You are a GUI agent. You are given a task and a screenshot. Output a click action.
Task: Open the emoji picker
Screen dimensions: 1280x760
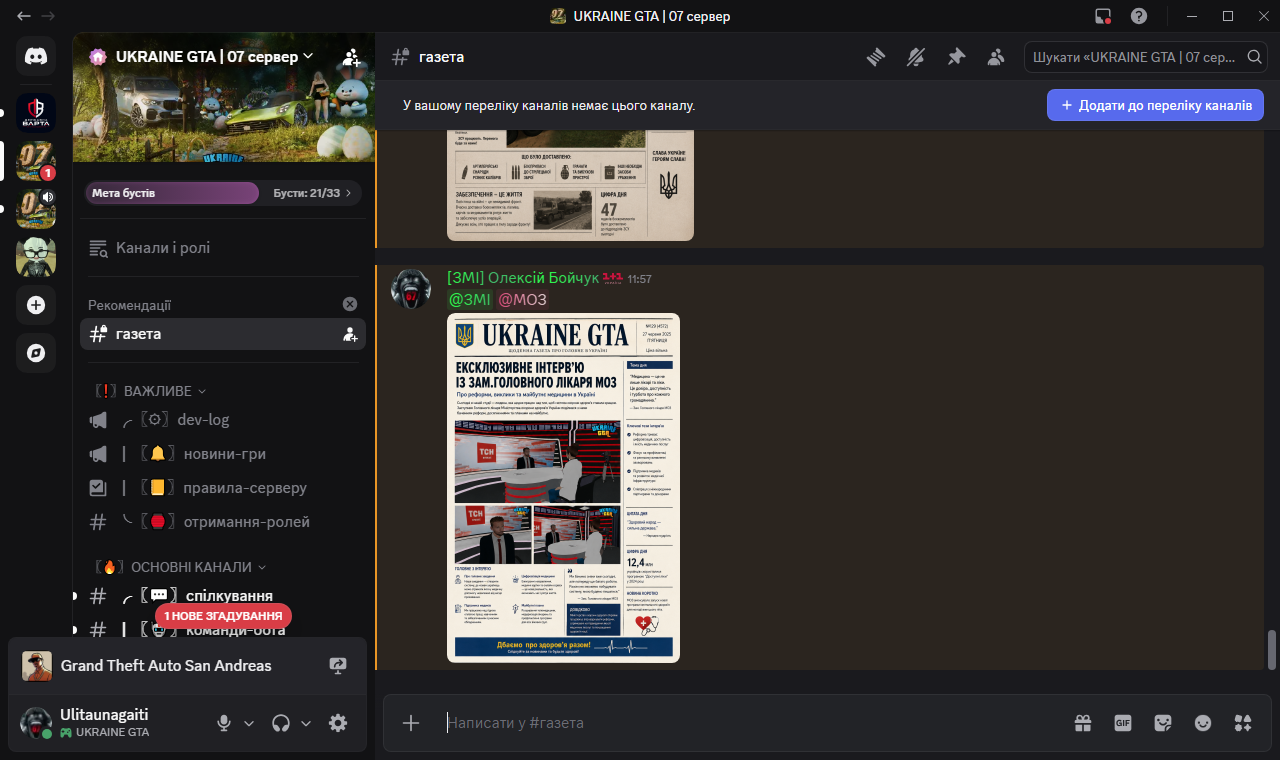coord(1203,723)
